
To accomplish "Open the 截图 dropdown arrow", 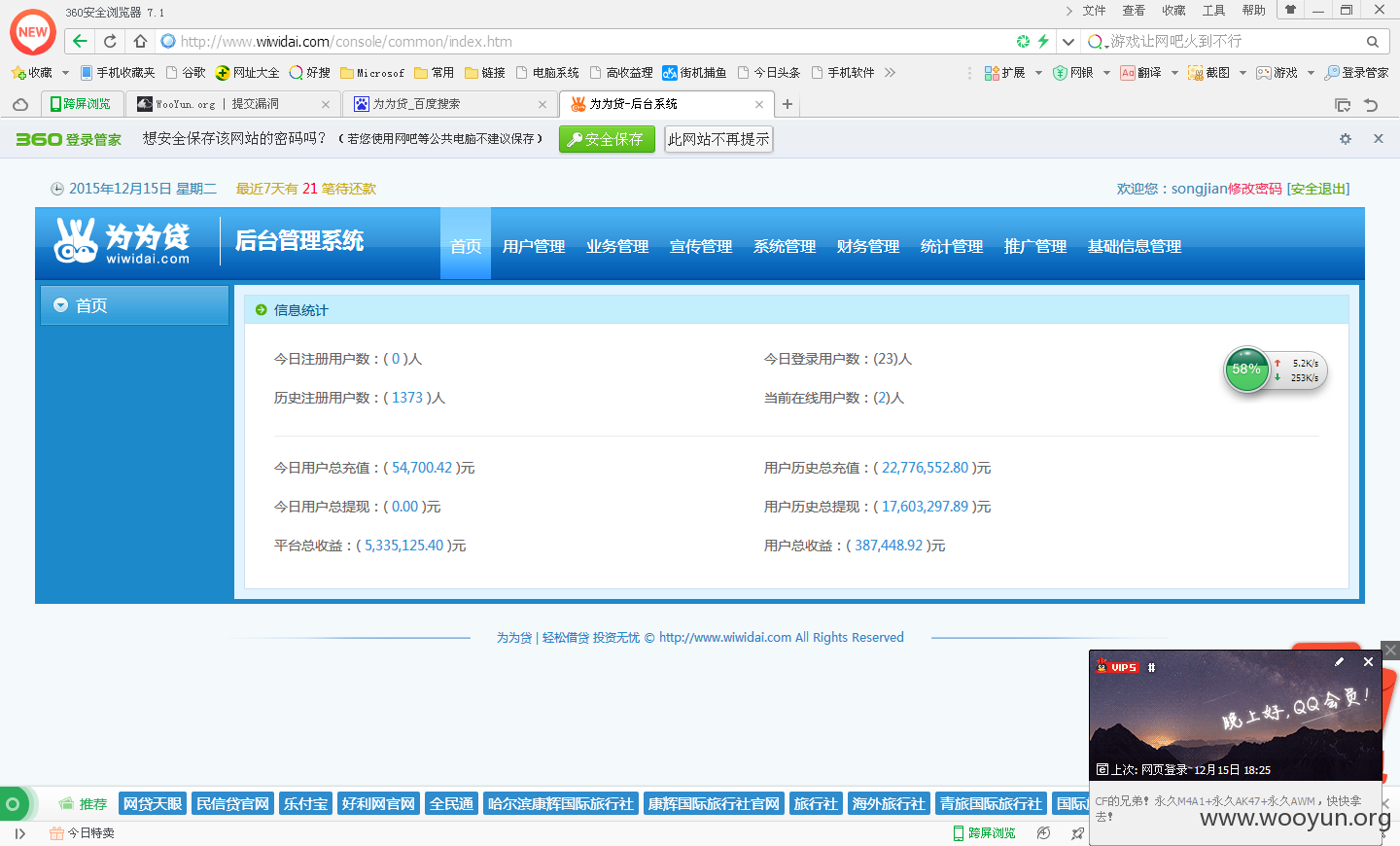I will (x=1242, y=73).
